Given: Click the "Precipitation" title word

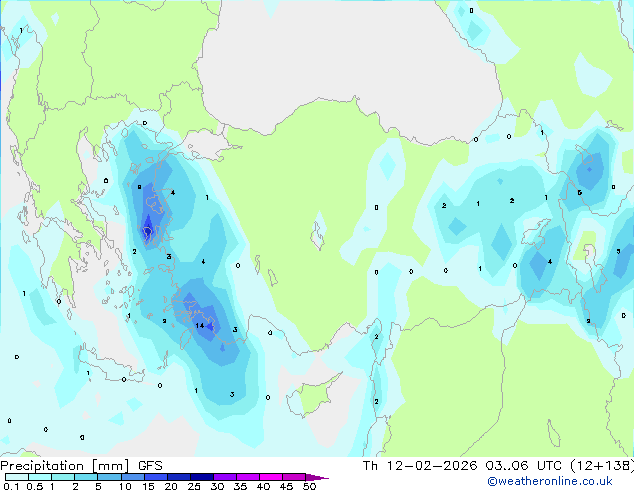Looking at the screenshot, I should 42,466.
